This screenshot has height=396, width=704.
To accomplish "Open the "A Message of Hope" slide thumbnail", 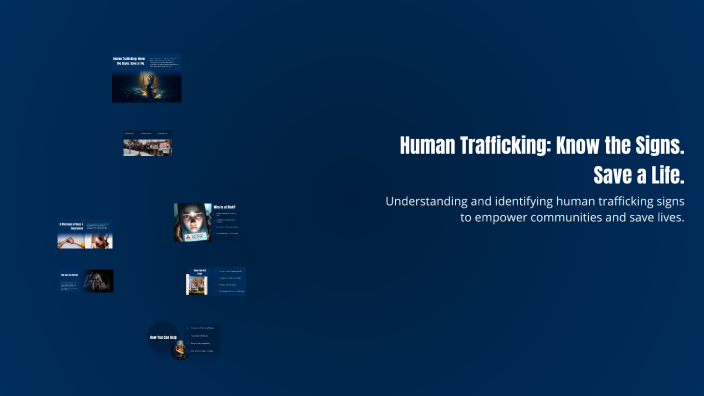I will [85, 234].
